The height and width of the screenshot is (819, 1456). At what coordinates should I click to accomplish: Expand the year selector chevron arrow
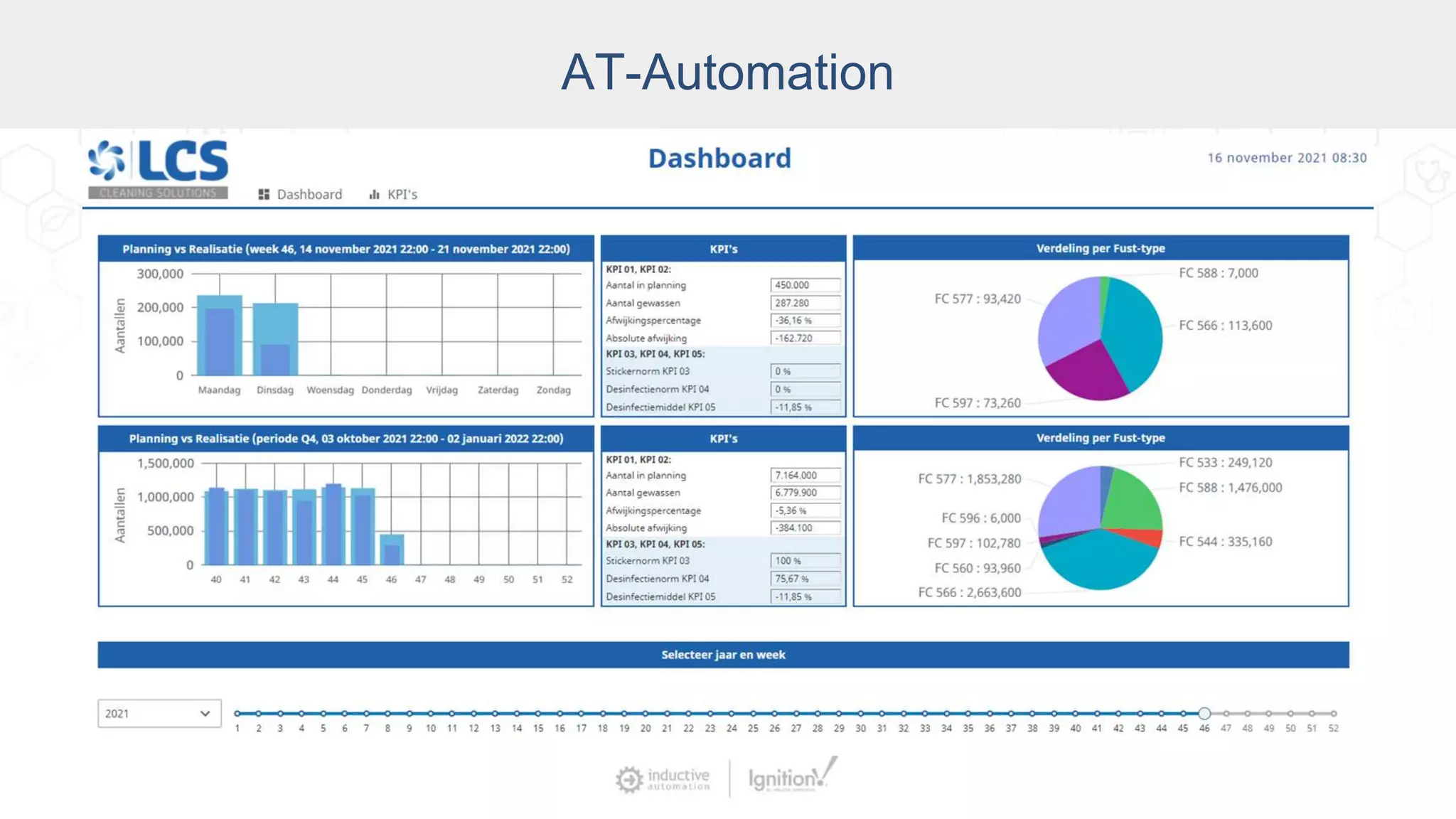(x=205, y=713)
